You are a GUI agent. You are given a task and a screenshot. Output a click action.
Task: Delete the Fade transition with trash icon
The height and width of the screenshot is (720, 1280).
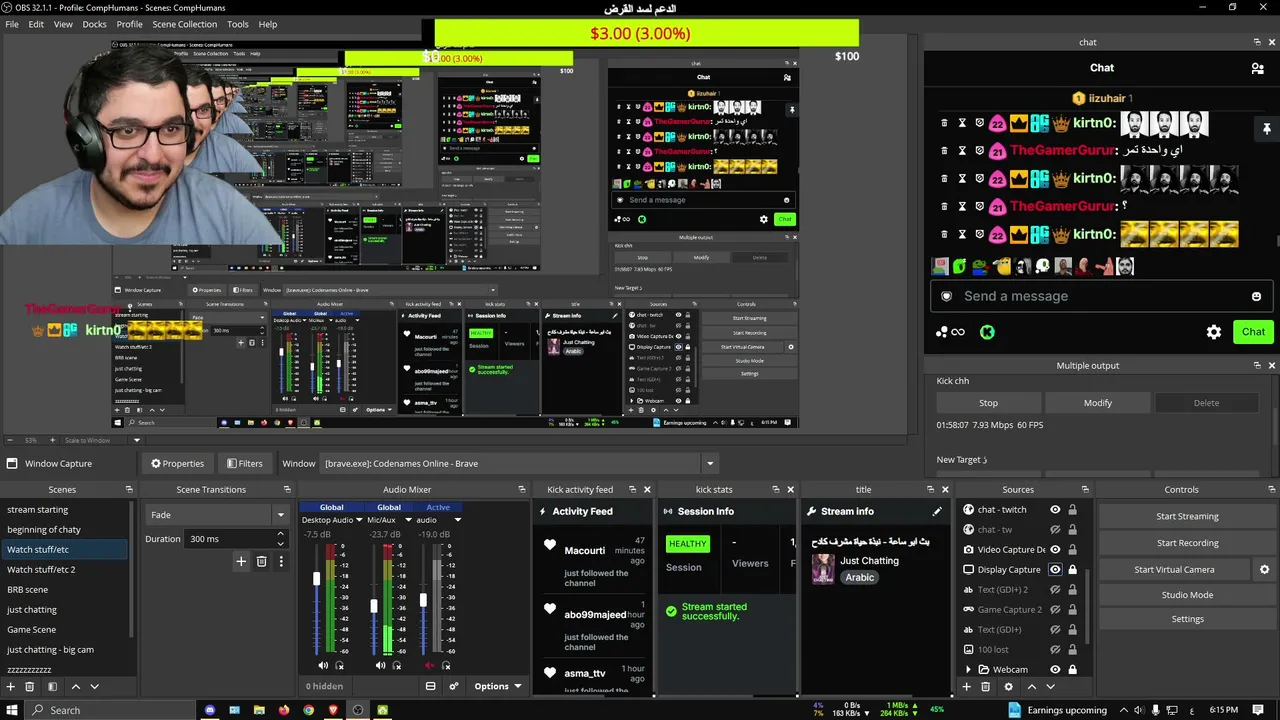point(261,562)
